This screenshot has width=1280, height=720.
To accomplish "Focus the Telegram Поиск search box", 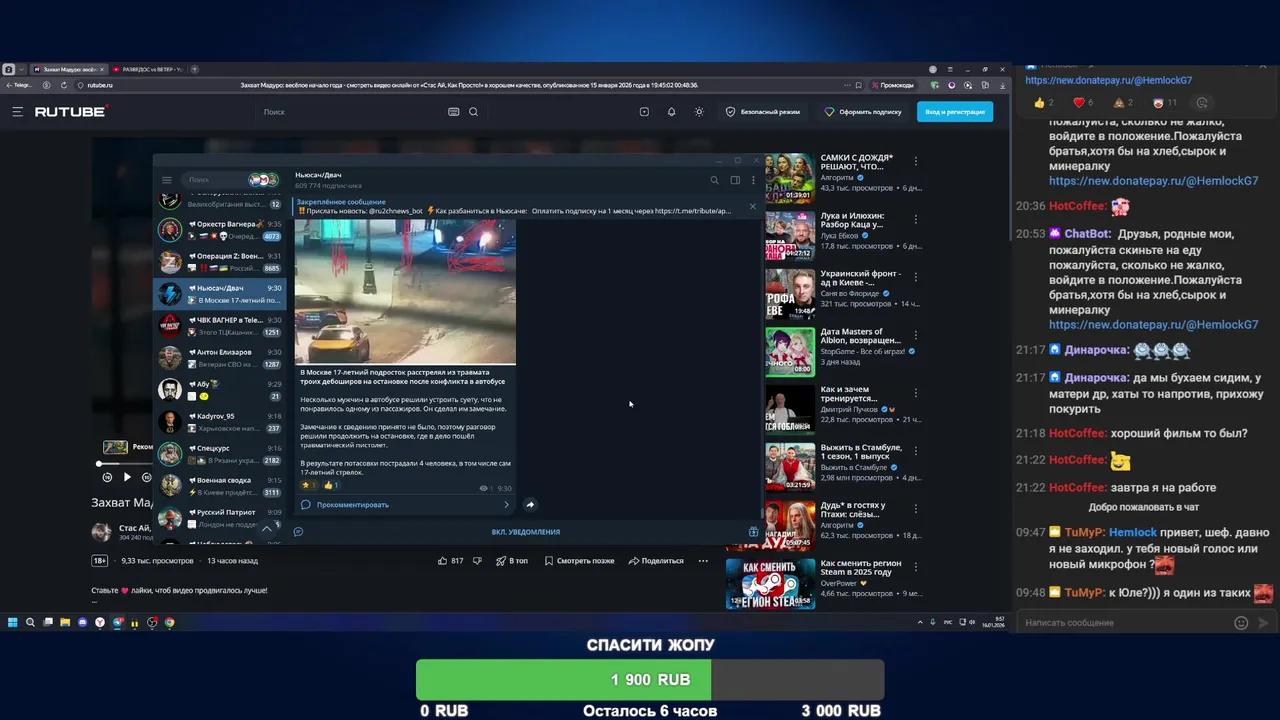I will (x=215, y=180).
